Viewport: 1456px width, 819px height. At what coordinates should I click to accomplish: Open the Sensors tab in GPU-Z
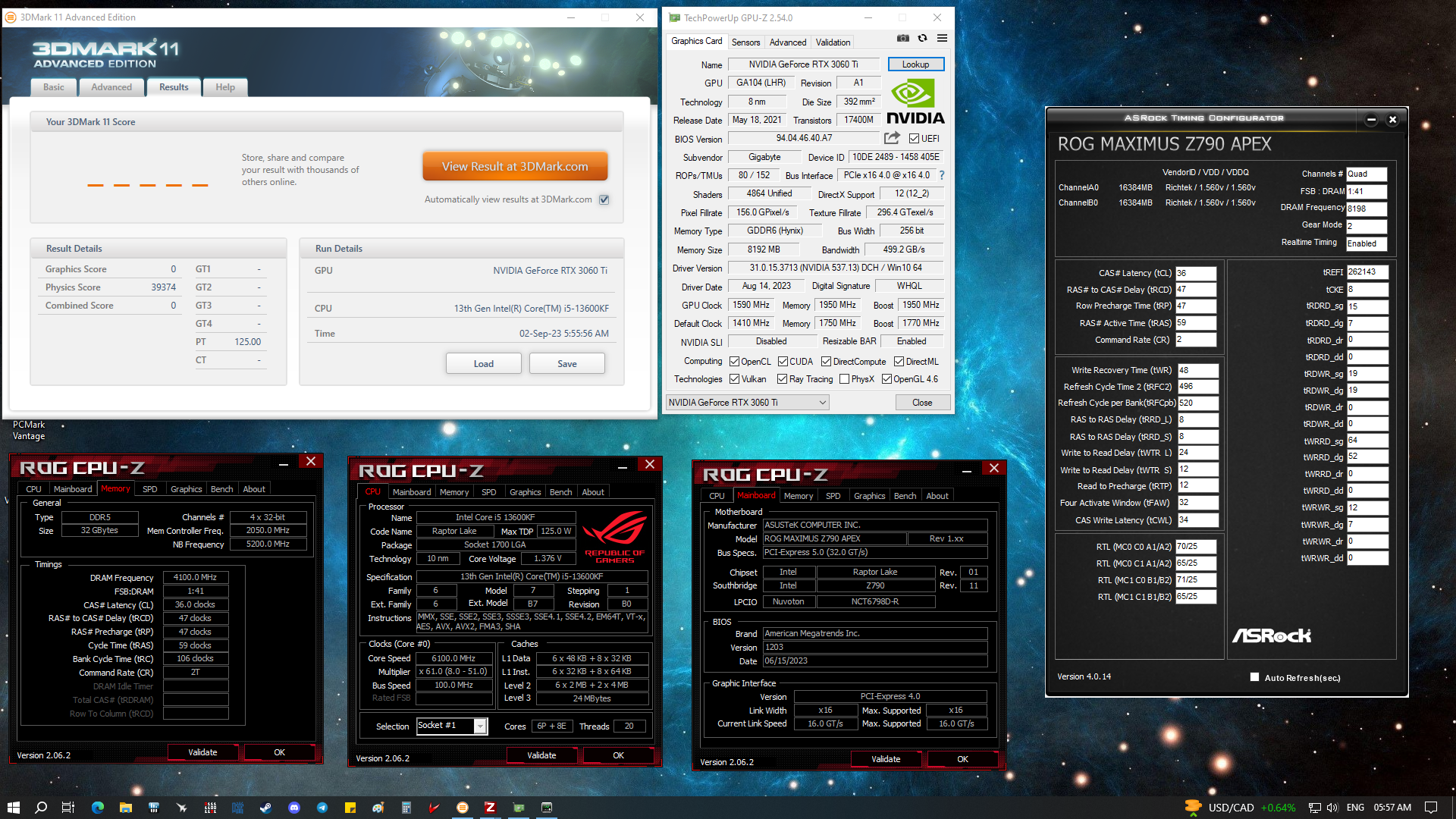(x=745, y=42)
